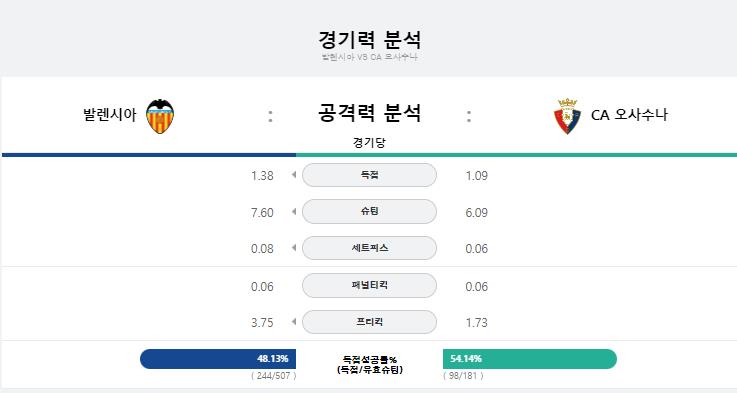Select the 페널티킥 stat button

[369, 285]
